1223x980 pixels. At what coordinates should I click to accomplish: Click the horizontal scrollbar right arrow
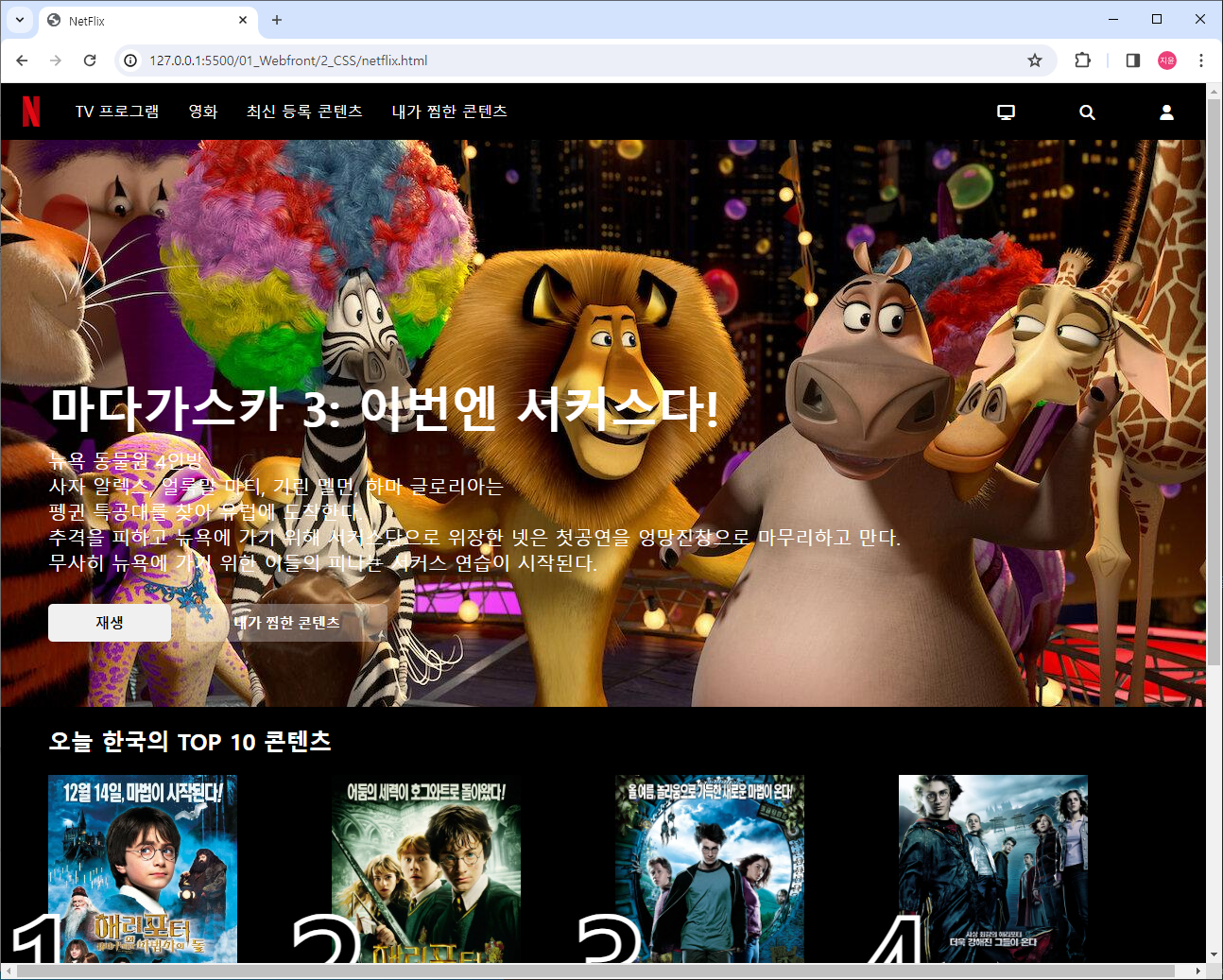point(1198,971)
